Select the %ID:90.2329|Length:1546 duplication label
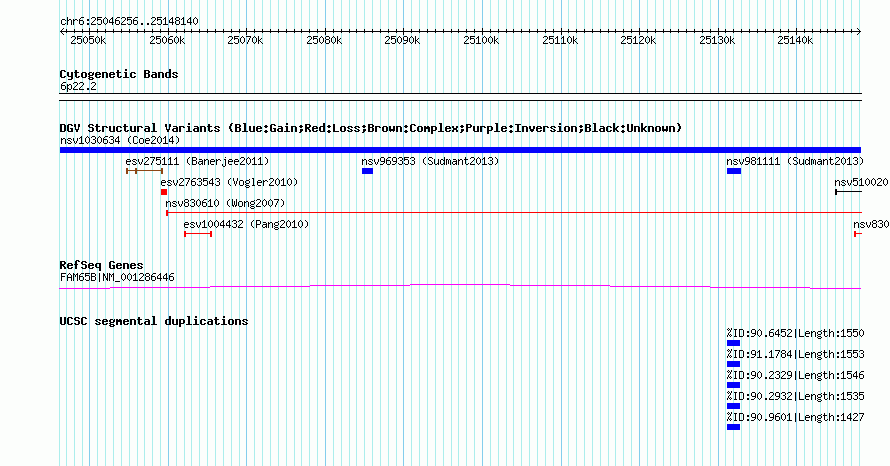890x466 pixels. (795, 375)
